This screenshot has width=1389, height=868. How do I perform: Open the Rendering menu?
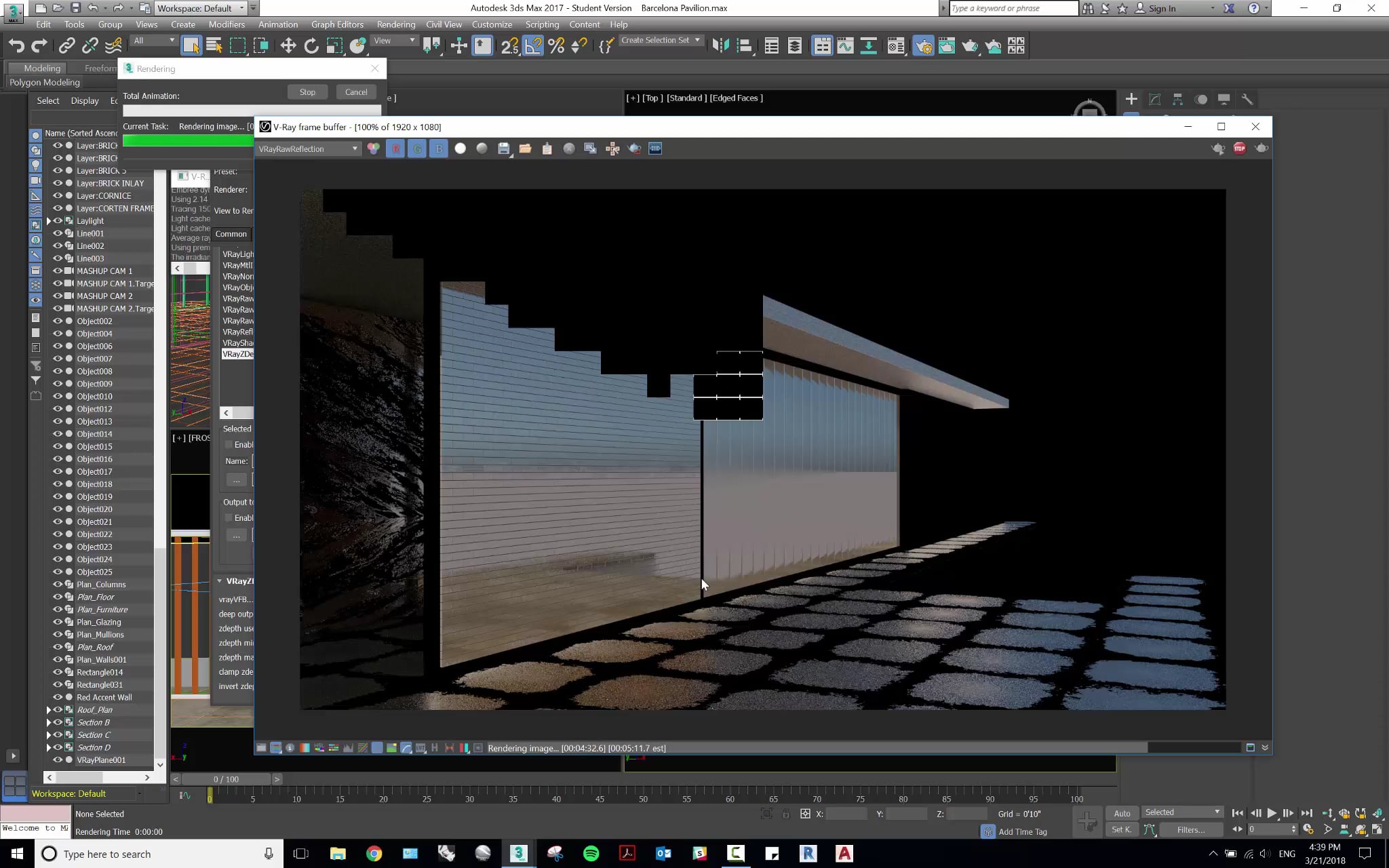click(396, 24)
